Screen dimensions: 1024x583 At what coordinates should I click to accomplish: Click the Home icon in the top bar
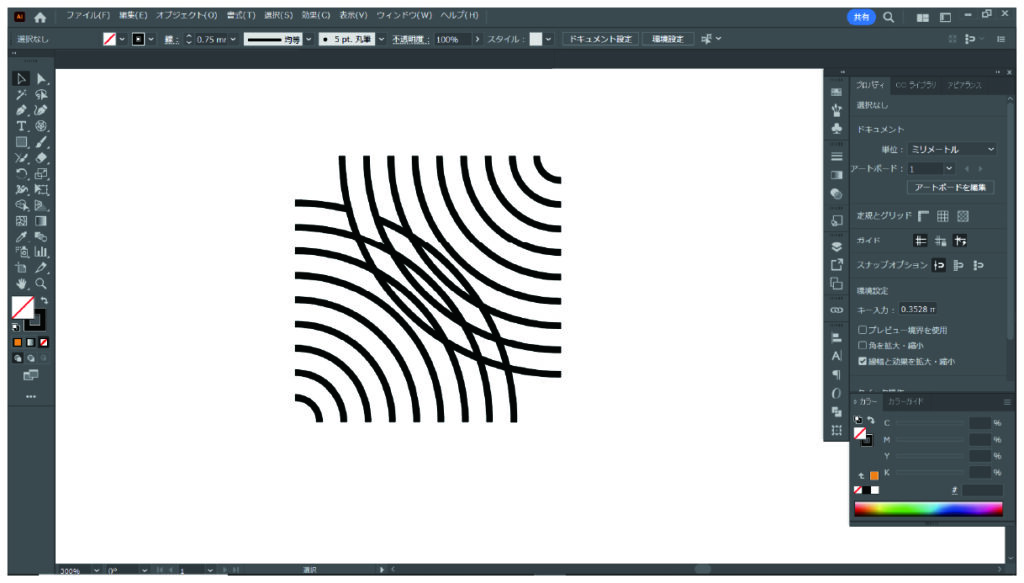click(40, 18)
